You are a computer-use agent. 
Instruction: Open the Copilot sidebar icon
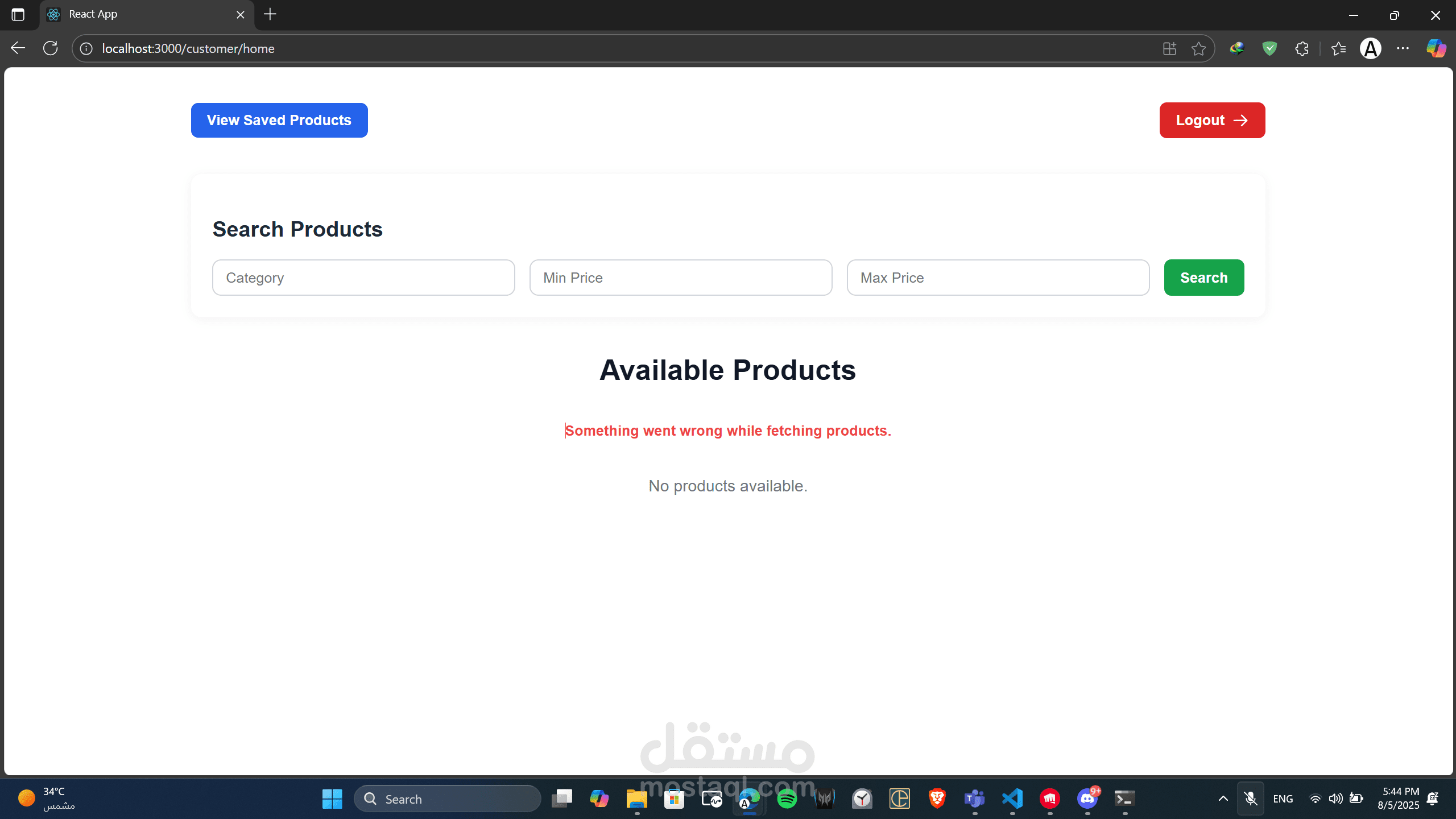pyautogui.click(x=1436, y=48)
